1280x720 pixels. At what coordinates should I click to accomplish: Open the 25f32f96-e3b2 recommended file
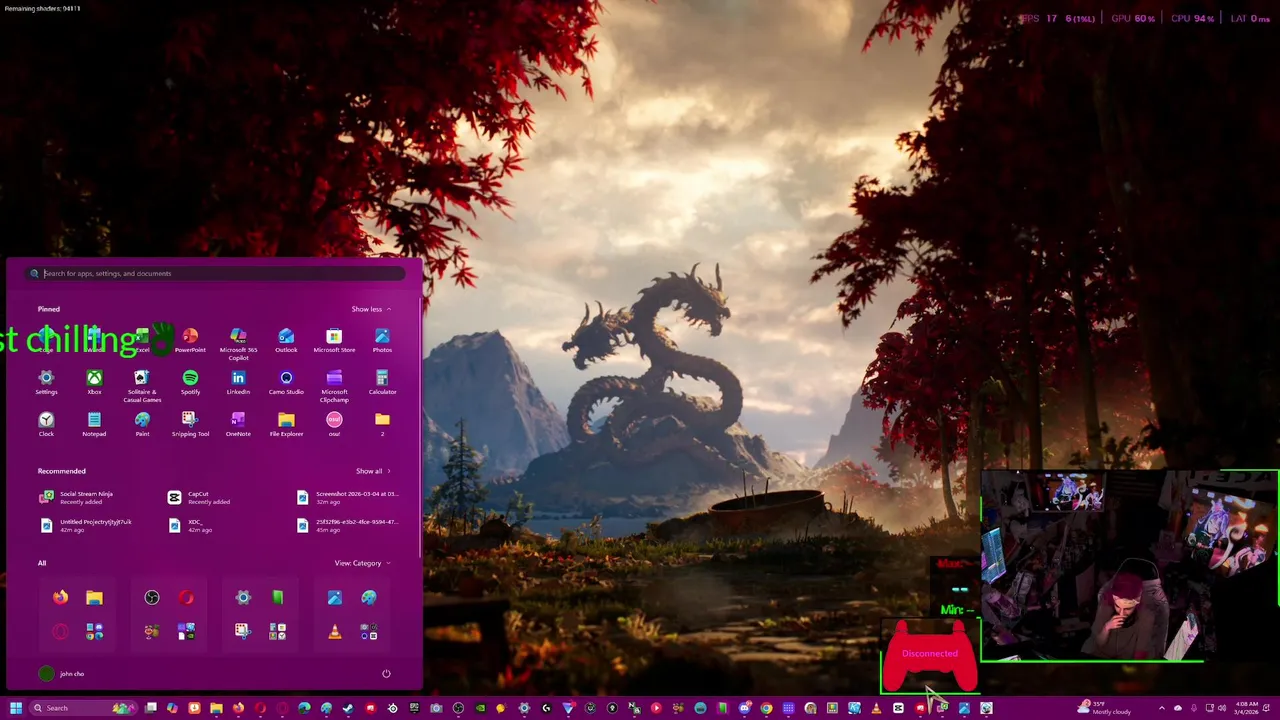tap(348, 525)
